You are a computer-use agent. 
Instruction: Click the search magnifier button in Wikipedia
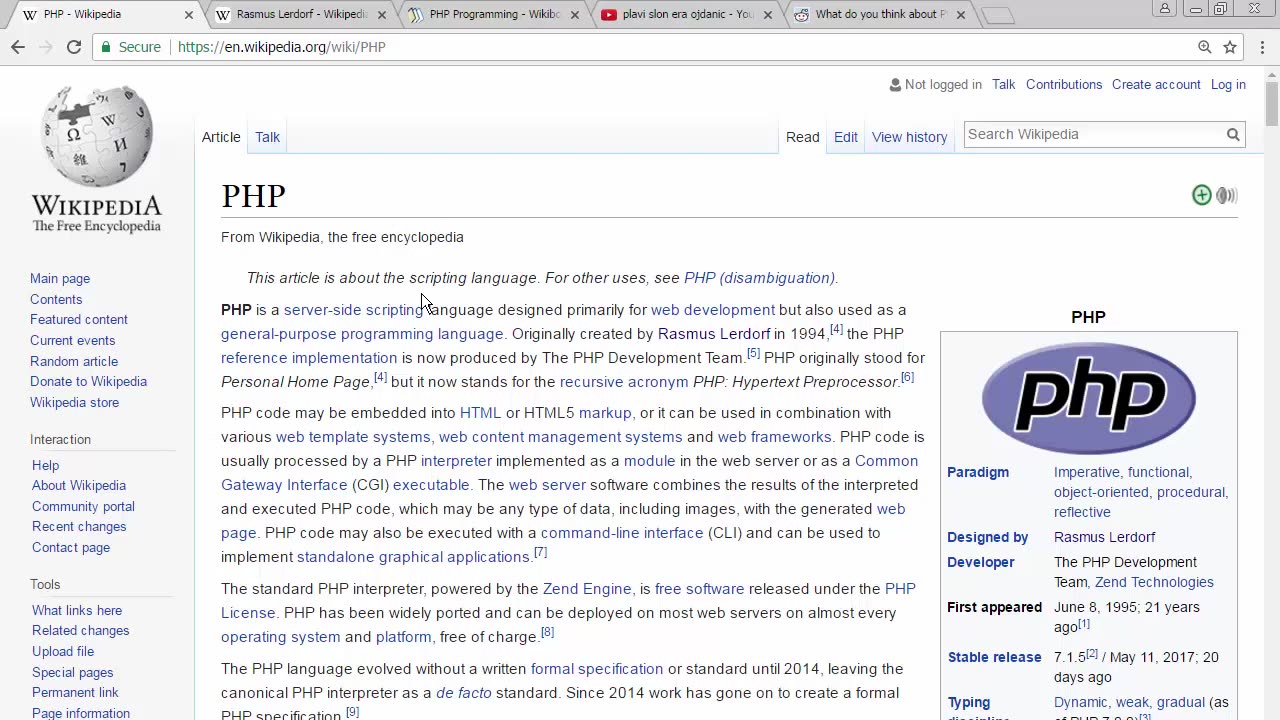click(1233, 134)
